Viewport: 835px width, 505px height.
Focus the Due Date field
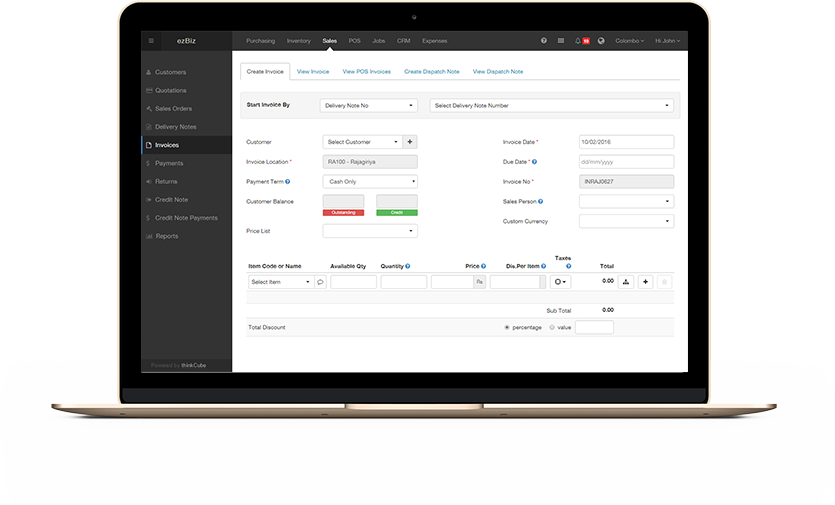coord(626,162)
